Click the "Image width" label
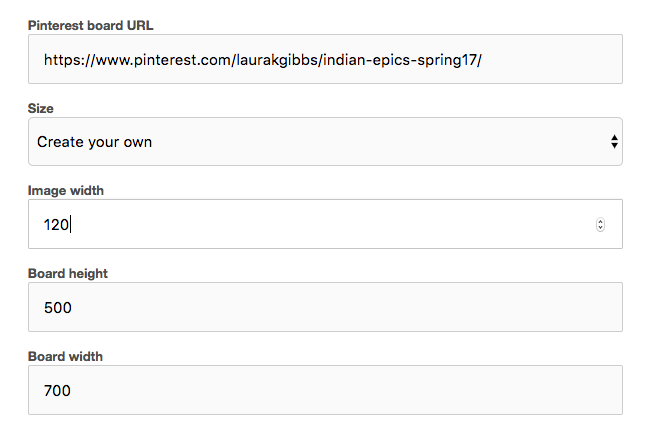Viewport: 650px width, 428px height. (x=66, y=190)
